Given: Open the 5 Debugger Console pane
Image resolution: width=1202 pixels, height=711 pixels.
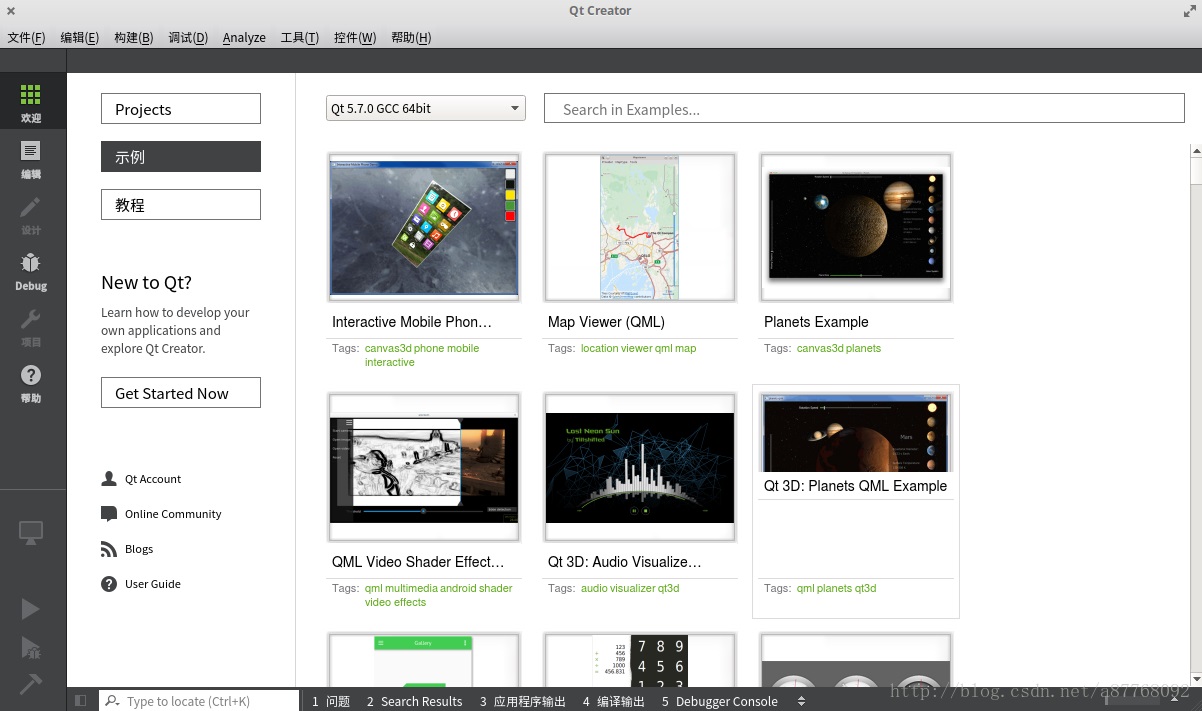Looking at the screenshot, I should (719, 701).
